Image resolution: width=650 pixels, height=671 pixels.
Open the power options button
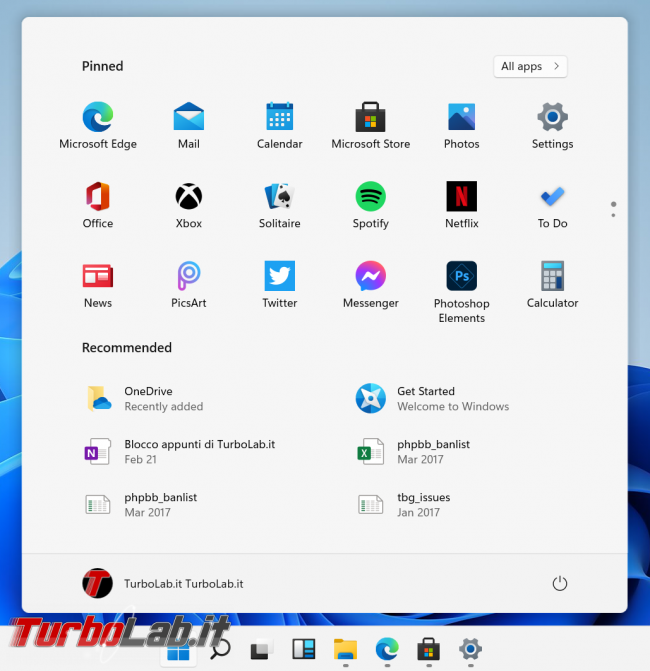point(559,583)
